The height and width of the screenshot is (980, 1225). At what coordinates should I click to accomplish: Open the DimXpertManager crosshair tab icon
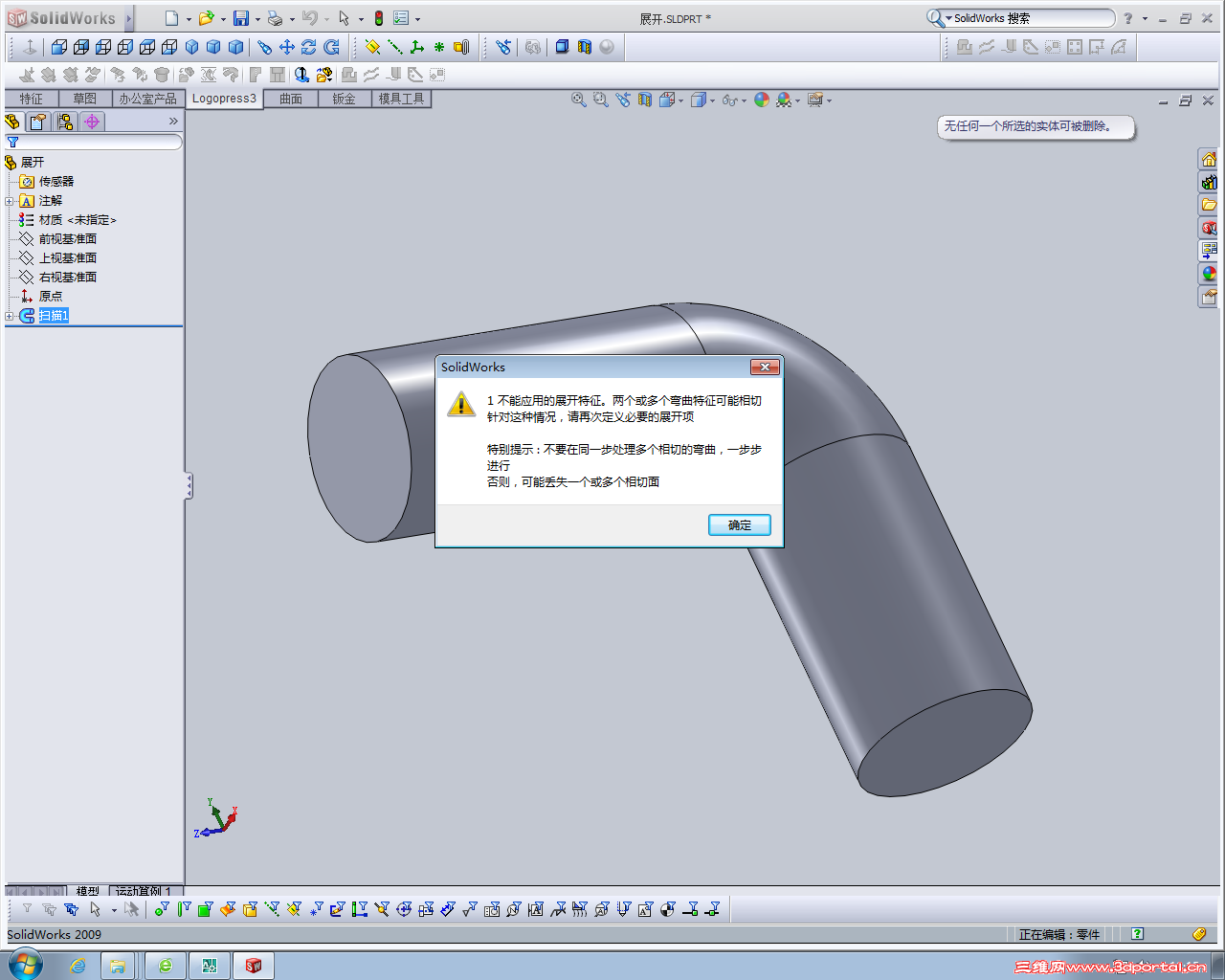coord(92,122)
